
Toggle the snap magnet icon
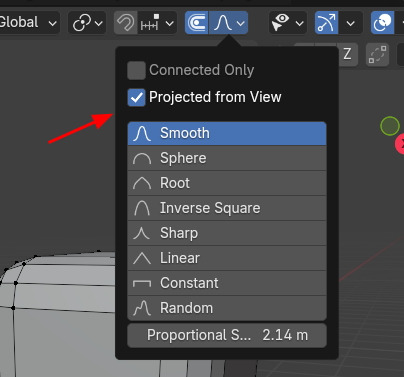(125, 23)
